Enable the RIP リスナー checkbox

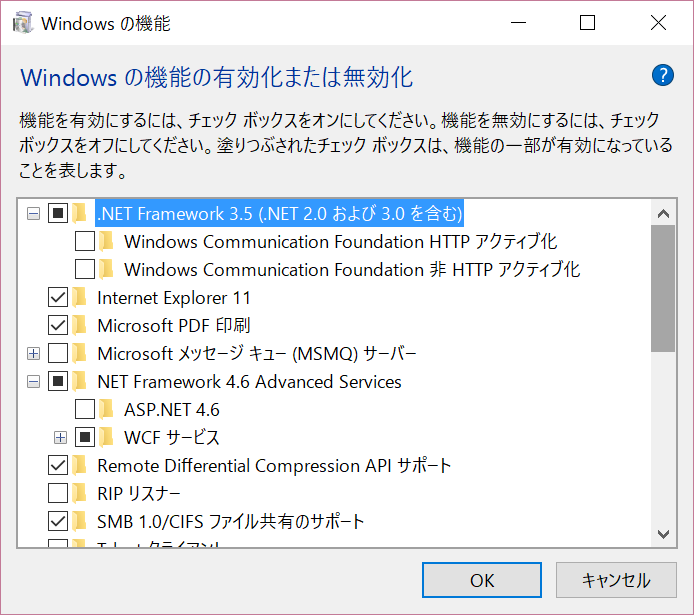[x=58, y=494]
